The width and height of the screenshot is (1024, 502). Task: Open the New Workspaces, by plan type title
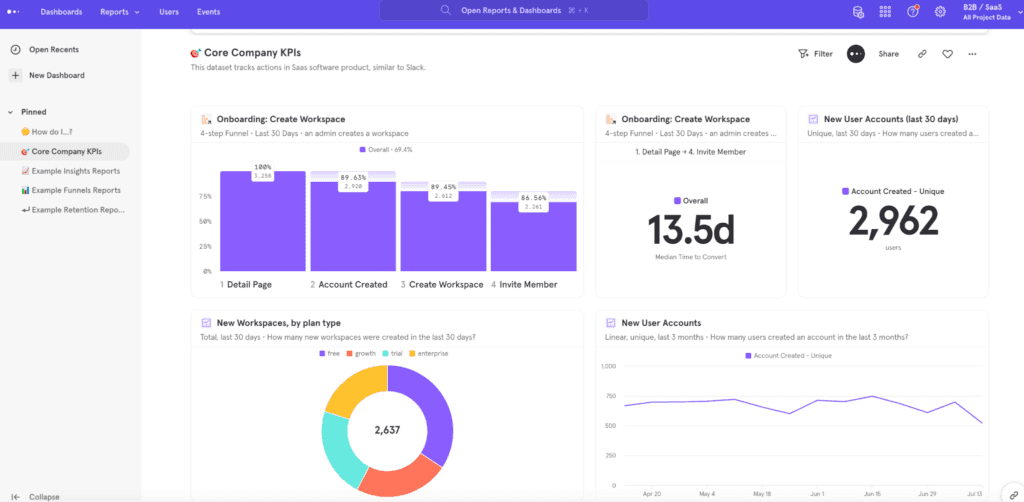coord(278,322)
